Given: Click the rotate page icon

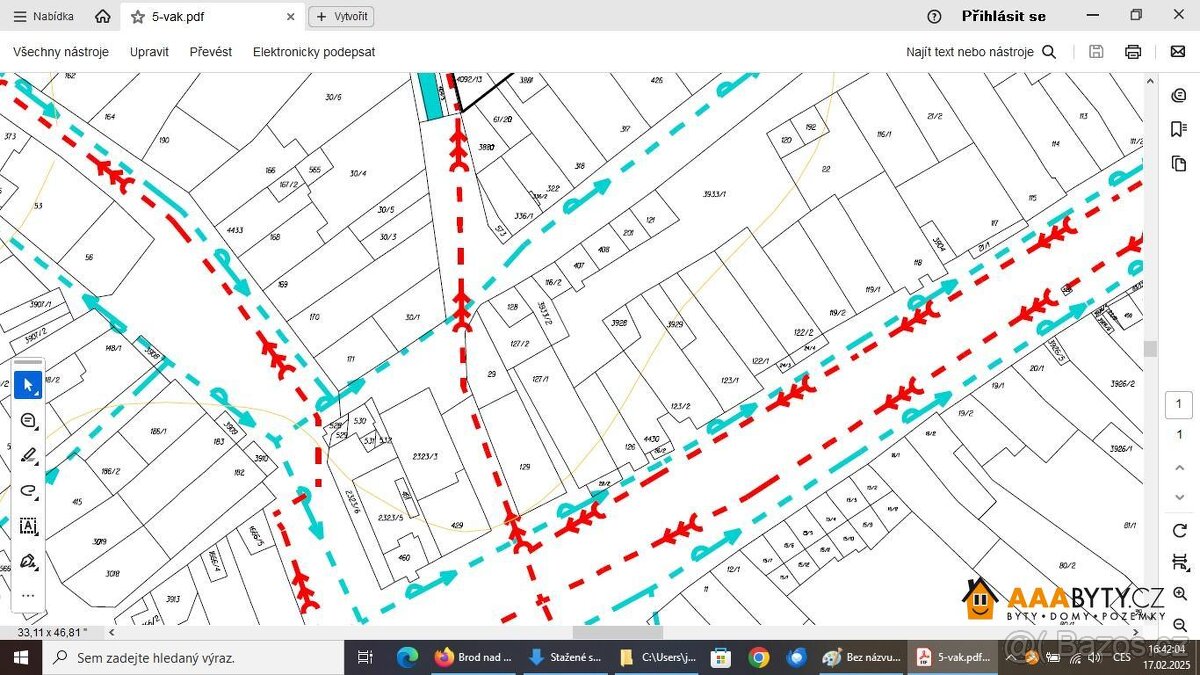Looking at the screenshot, I should coord(1180,530).
